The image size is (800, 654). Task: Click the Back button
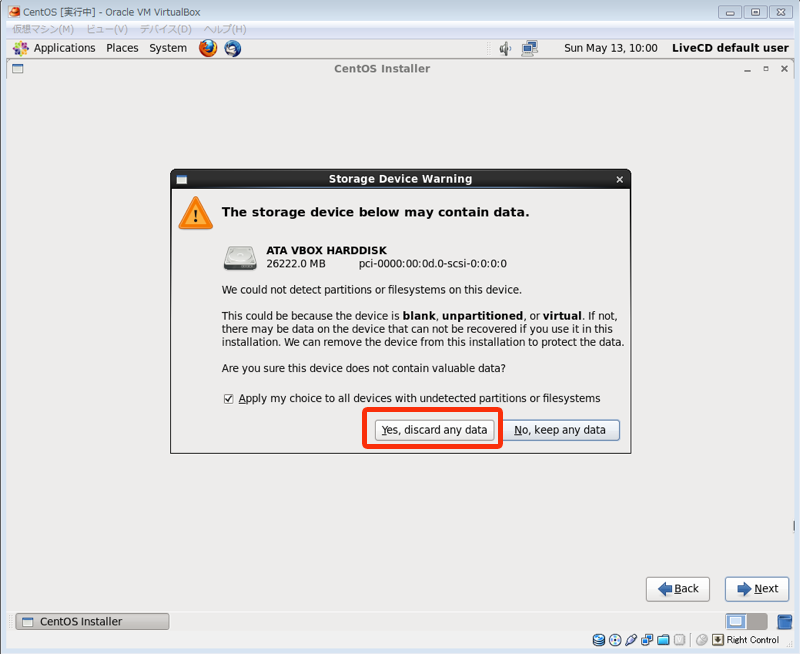pos(678,589)
